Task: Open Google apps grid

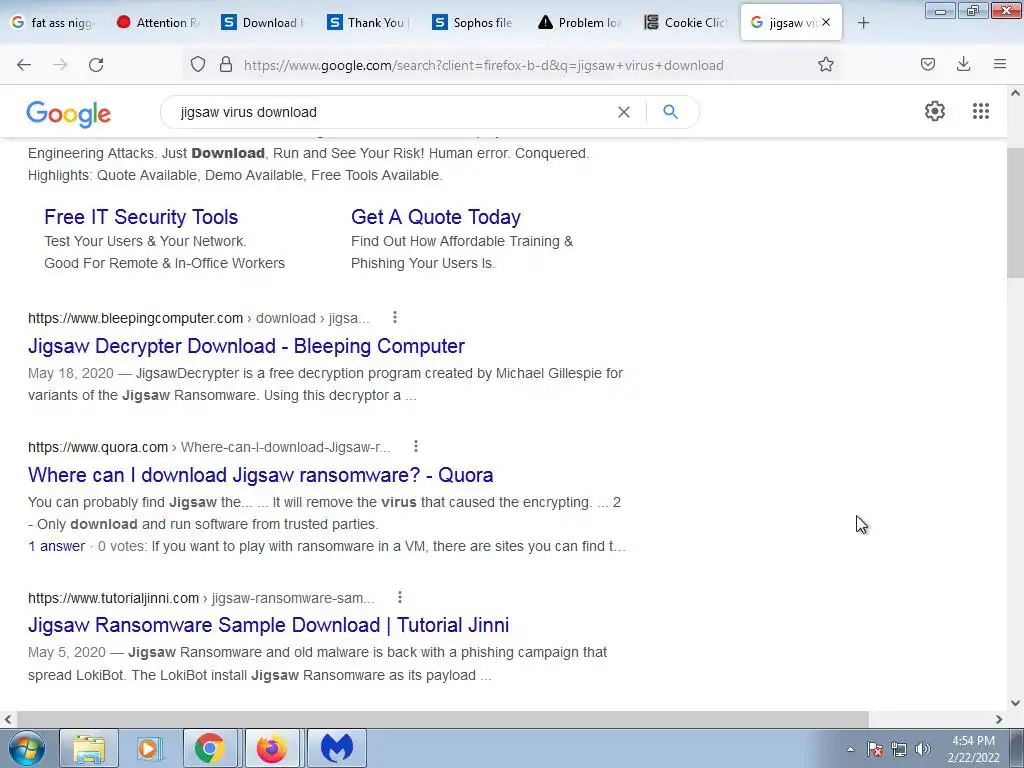Action: coord(980,111)
